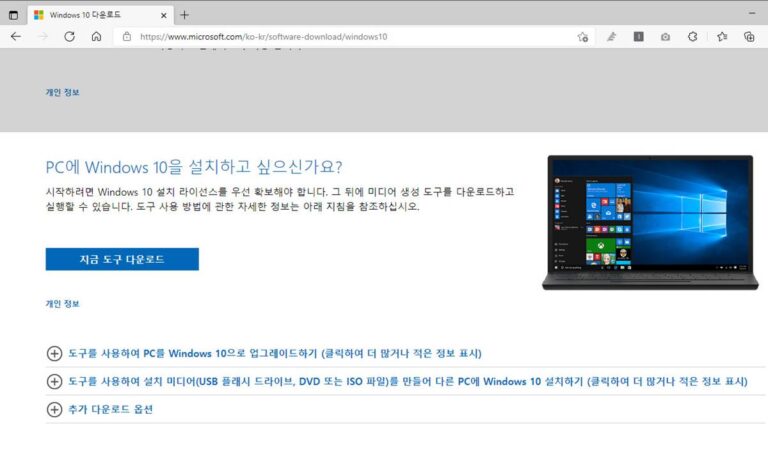
Task: Add this page to favorites star icon
Action: (x=582, y=37)
